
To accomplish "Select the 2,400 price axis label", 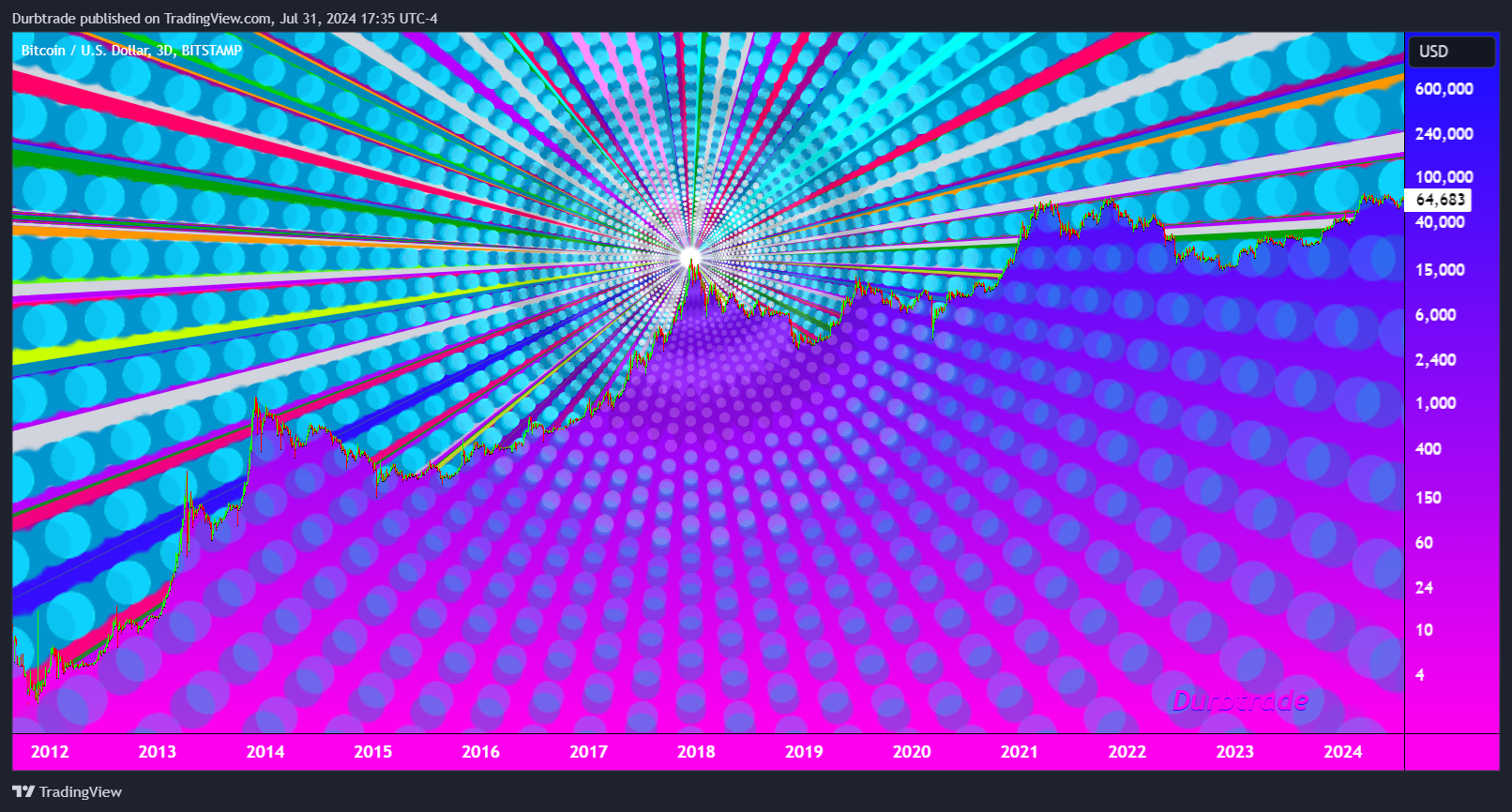I will [1435, 360].
